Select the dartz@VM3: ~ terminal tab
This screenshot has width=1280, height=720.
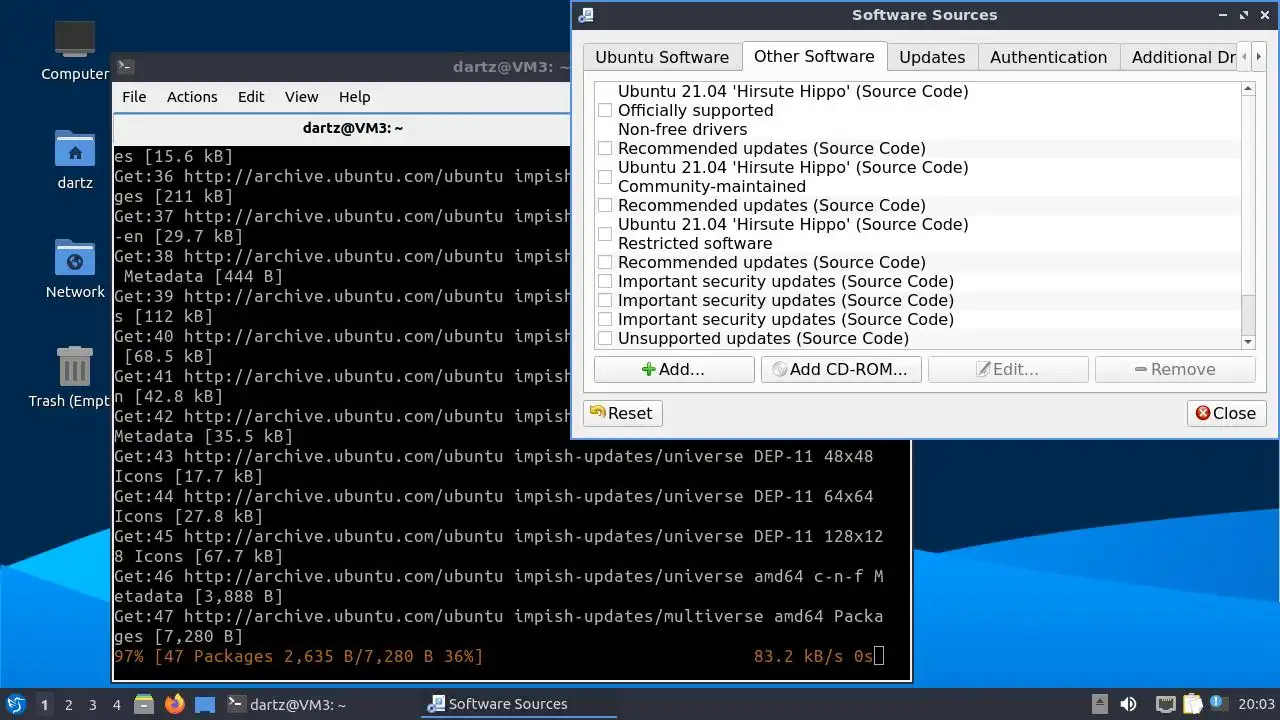point(352,128)
